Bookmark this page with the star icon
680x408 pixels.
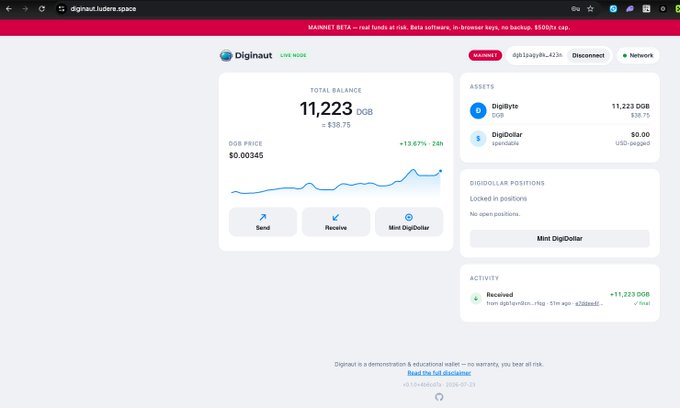coord(590,9)
